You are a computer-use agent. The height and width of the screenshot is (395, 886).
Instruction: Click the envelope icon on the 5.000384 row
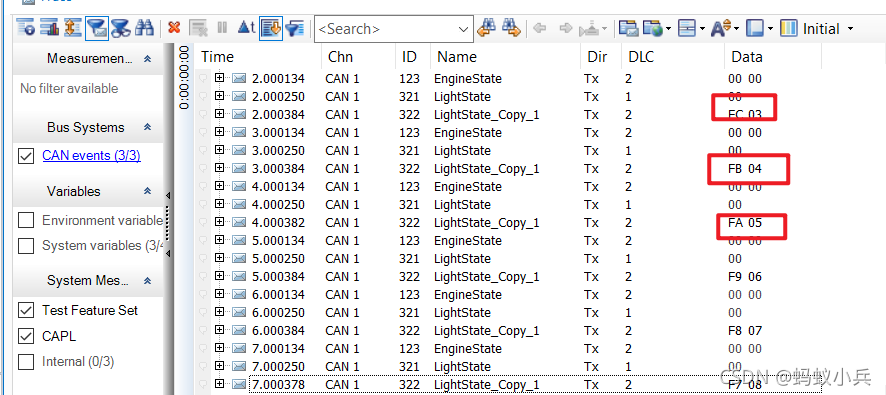[239, 276]
